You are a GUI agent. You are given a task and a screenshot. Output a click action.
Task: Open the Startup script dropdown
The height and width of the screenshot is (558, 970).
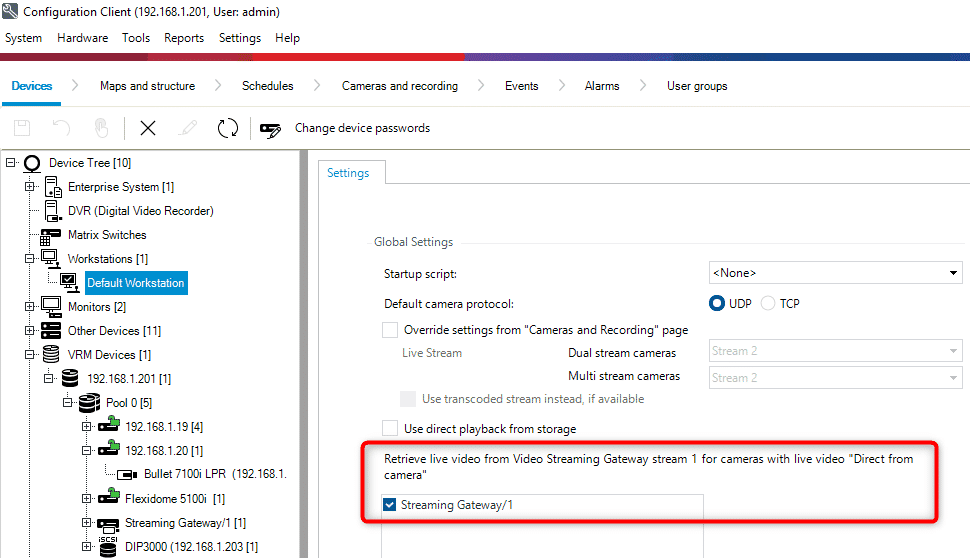click(x=953, y=273)
